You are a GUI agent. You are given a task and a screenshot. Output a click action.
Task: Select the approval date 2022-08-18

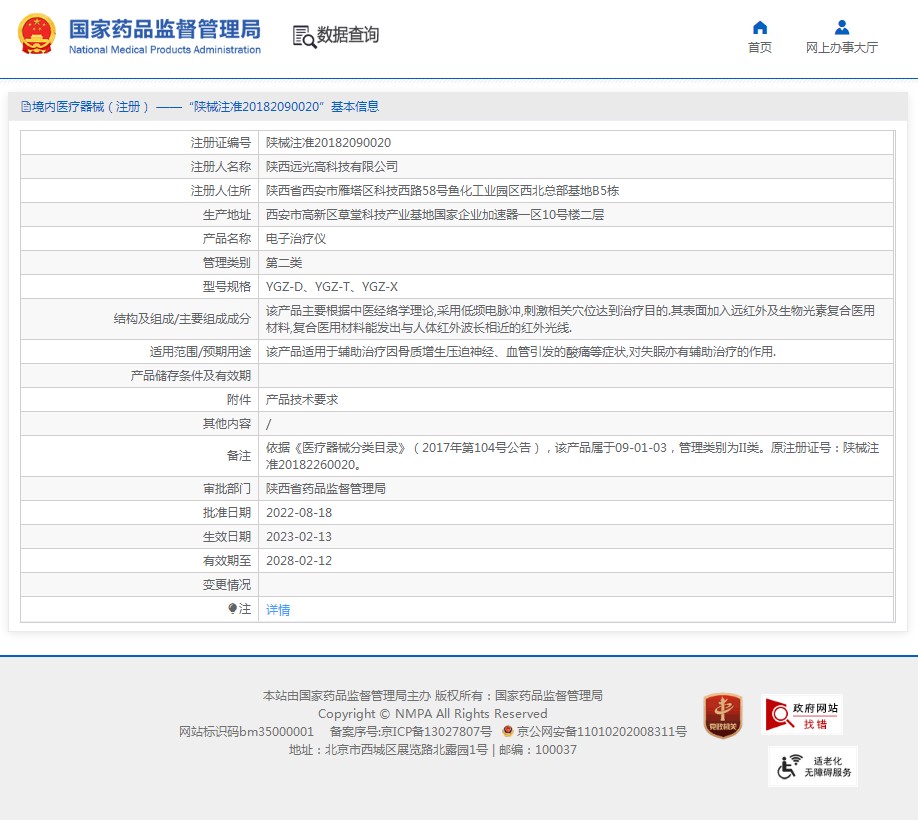[299, 513]
